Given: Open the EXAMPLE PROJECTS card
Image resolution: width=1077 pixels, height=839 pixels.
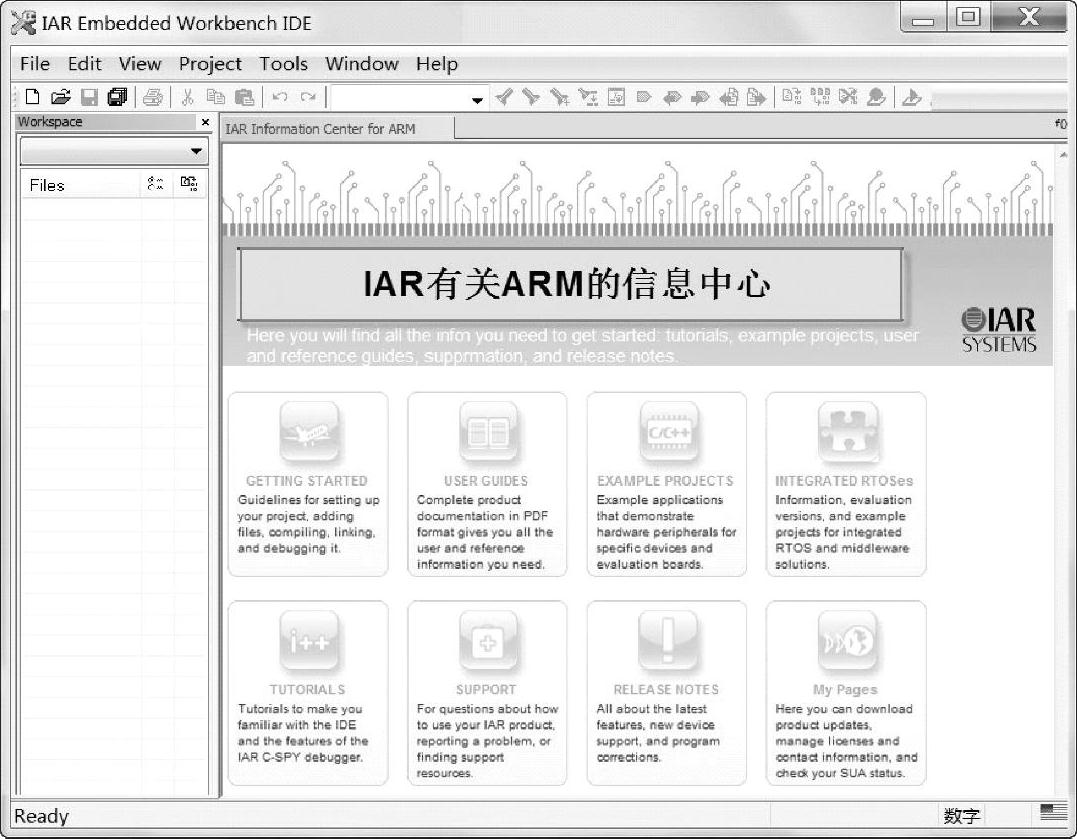Looking at the screenshot, I should coord(666,484).
